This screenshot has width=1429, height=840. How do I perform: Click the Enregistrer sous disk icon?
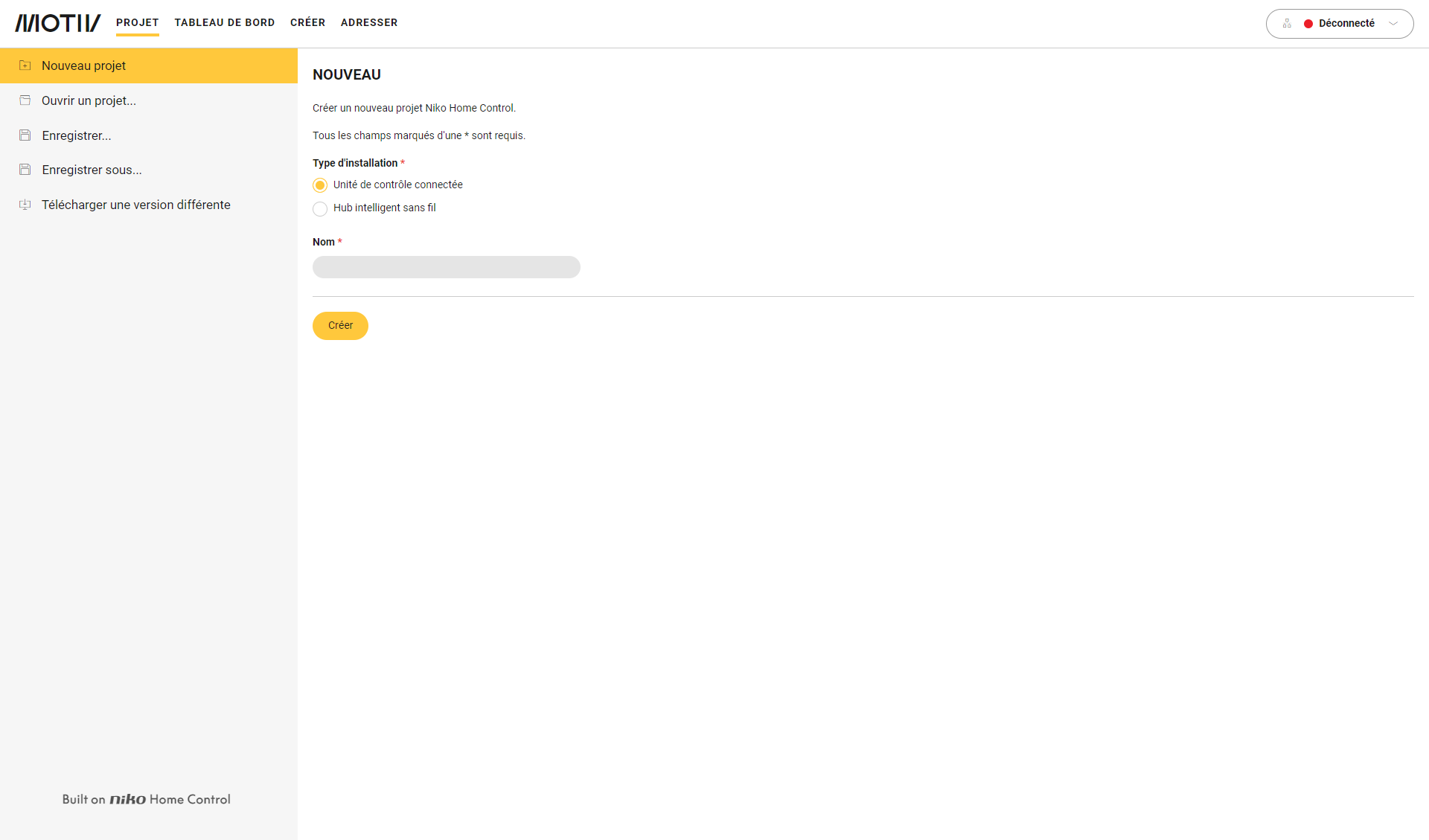point(25,170)
